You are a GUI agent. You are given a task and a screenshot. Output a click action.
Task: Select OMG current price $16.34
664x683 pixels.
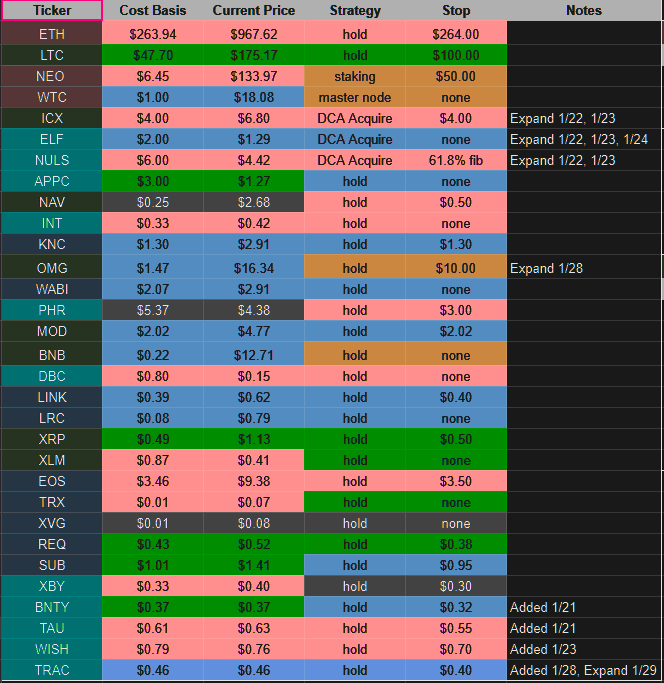click(254, 268)
